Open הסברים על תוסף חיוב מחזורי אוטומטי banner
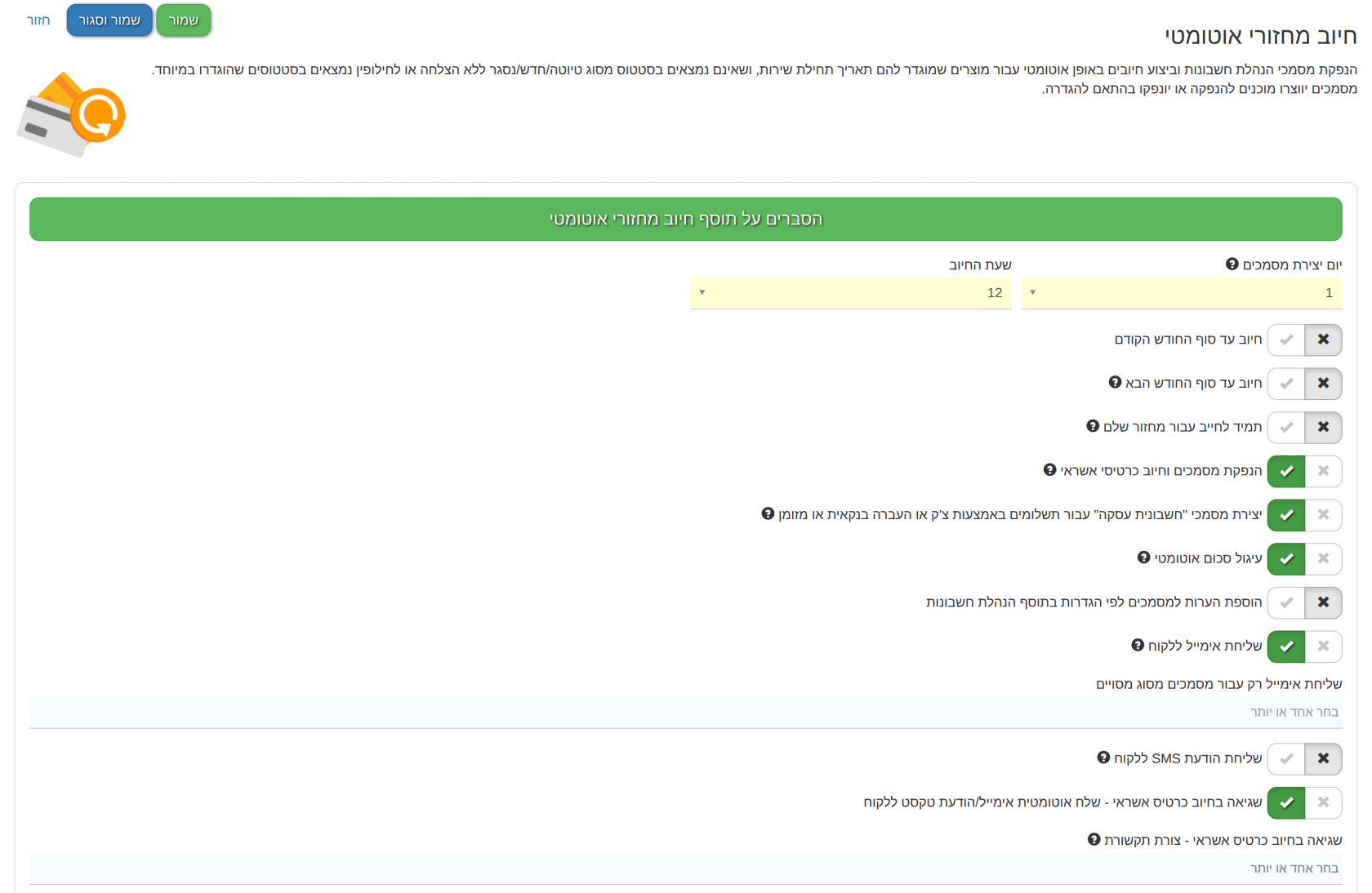The image size is (1372, 893). [685, 219]
